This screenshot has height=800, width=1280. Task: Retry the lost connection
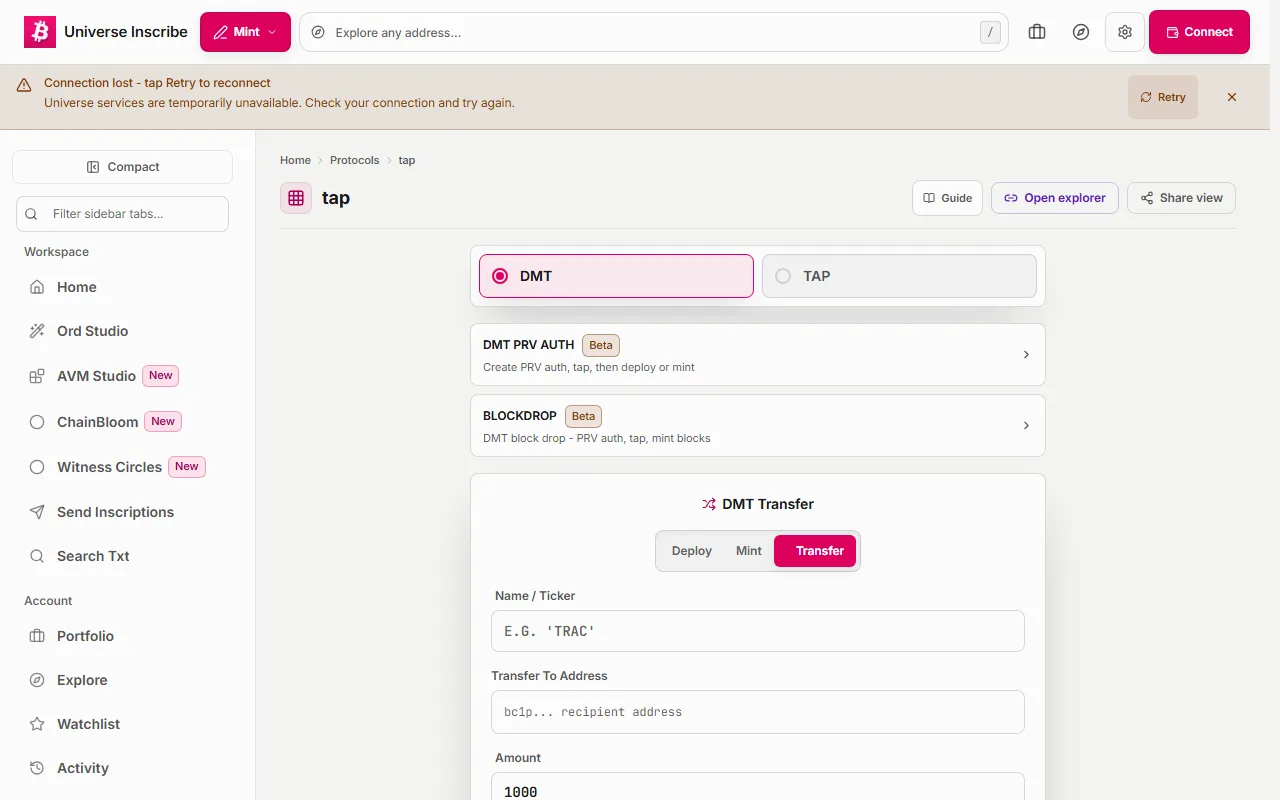tap(1162, 97)
